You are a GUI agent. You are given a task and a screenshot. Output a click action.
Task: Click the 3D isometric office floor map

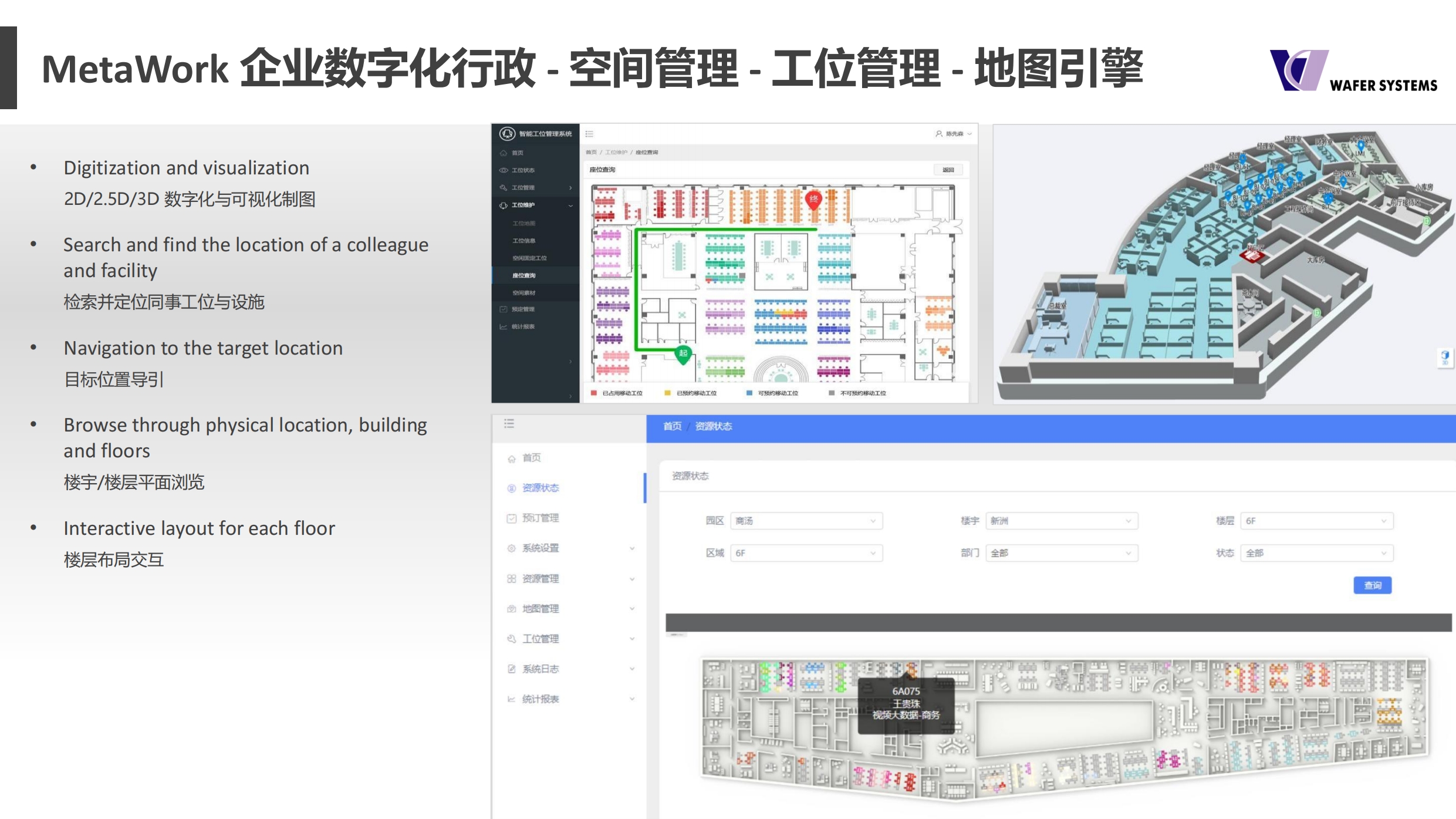pyautogui.click(x=1224, y=264)
